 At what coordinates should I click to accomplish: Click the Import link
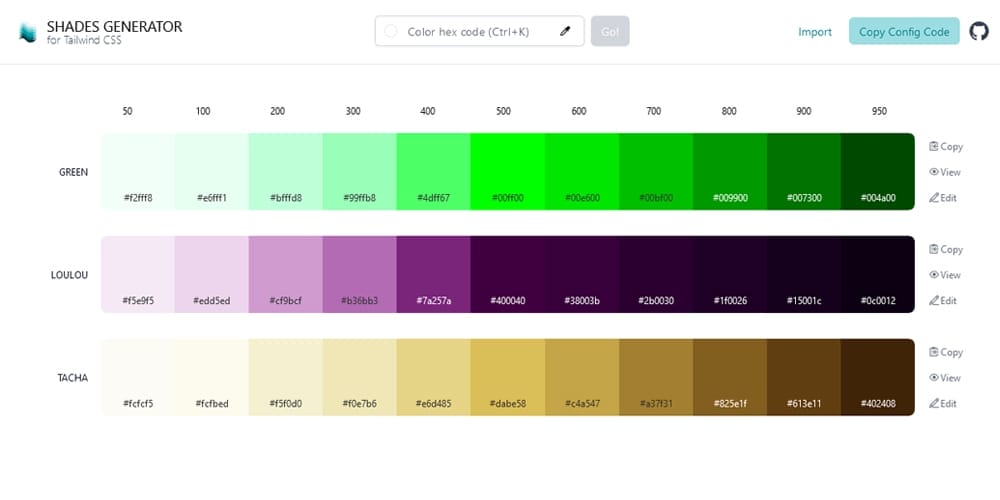(815, 32)
